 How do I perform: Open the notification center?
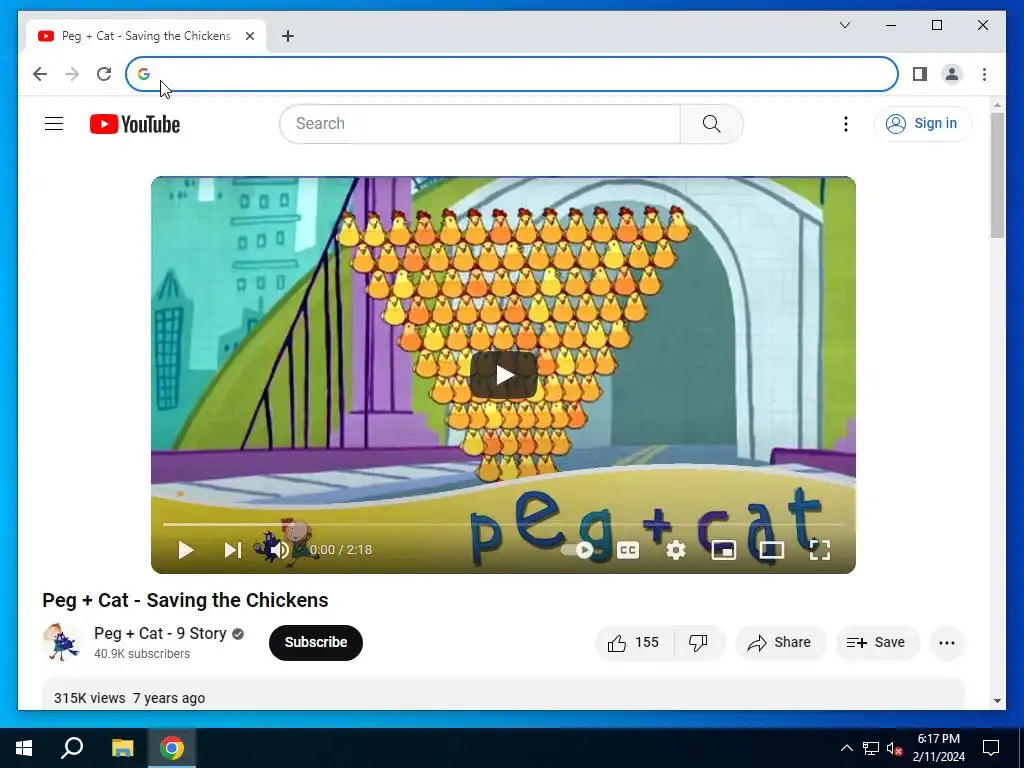[991, 748]
